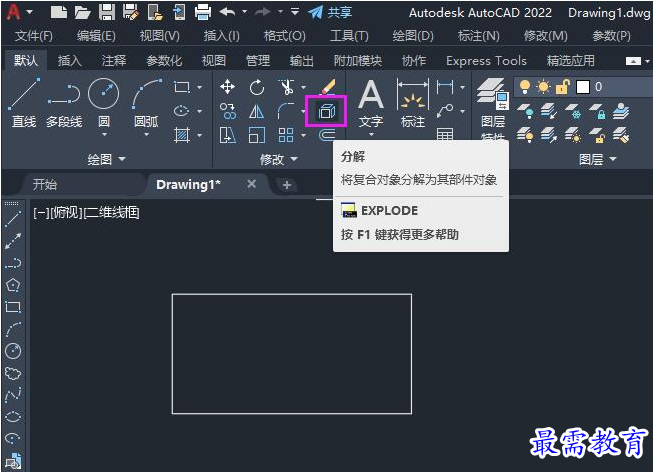The width and height of the screenshot is (654, 474).
Task: Select the Leader tool in annotation panel
Action: tap(445, 111)
